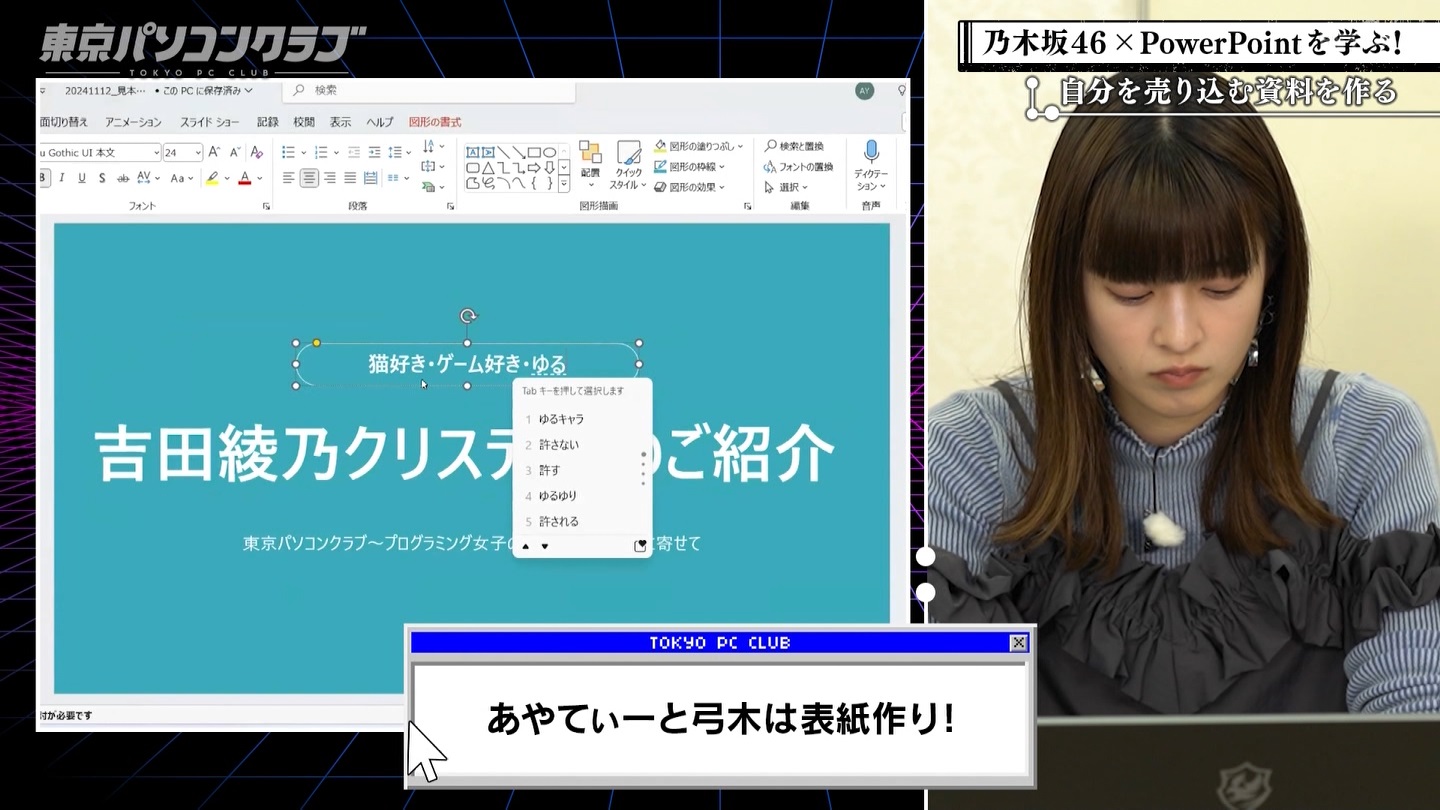Open the ヘルプ ribbon tab

[380, 122]
